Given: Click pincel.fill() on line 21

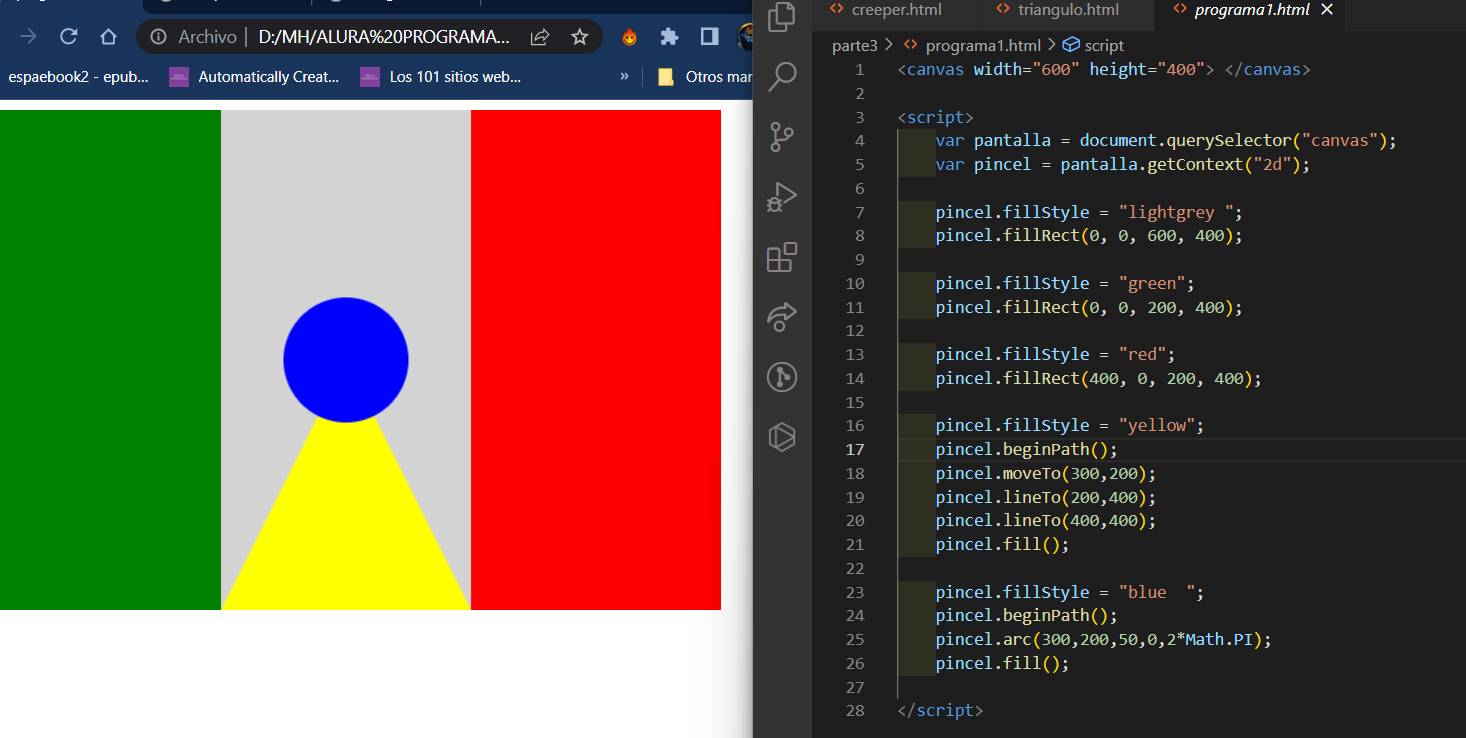Looking at the screenshot, I should tap(1002, 544).
